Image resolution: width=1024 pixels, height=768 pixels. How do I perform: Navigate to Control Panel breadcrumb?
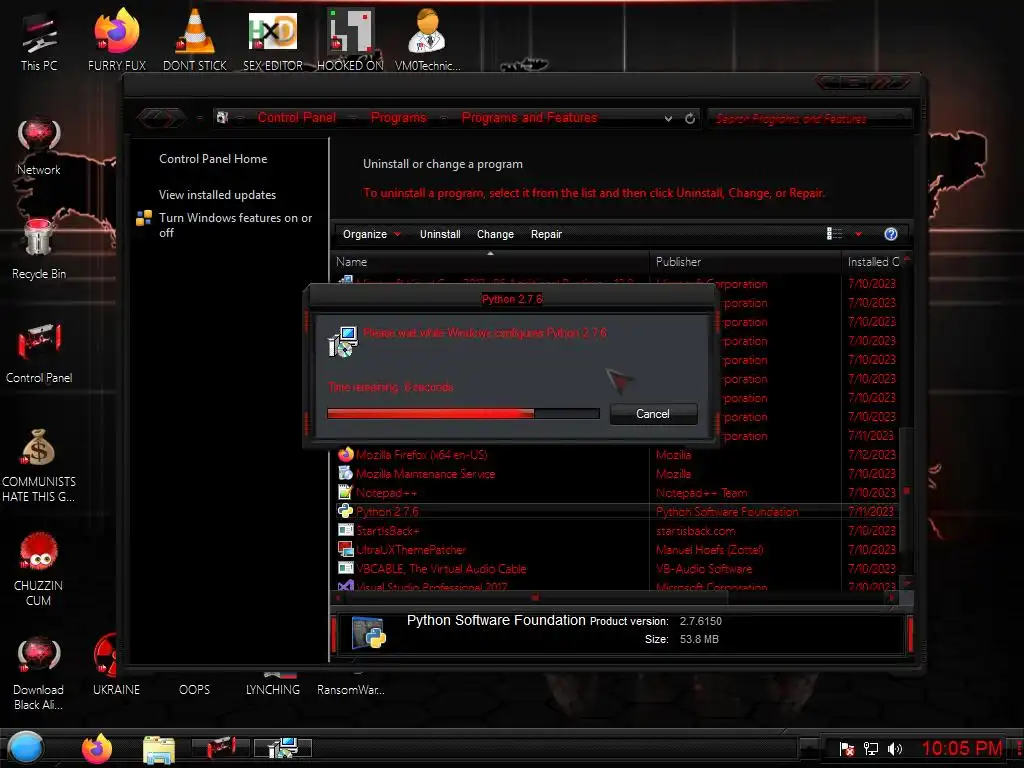[296, 118]
